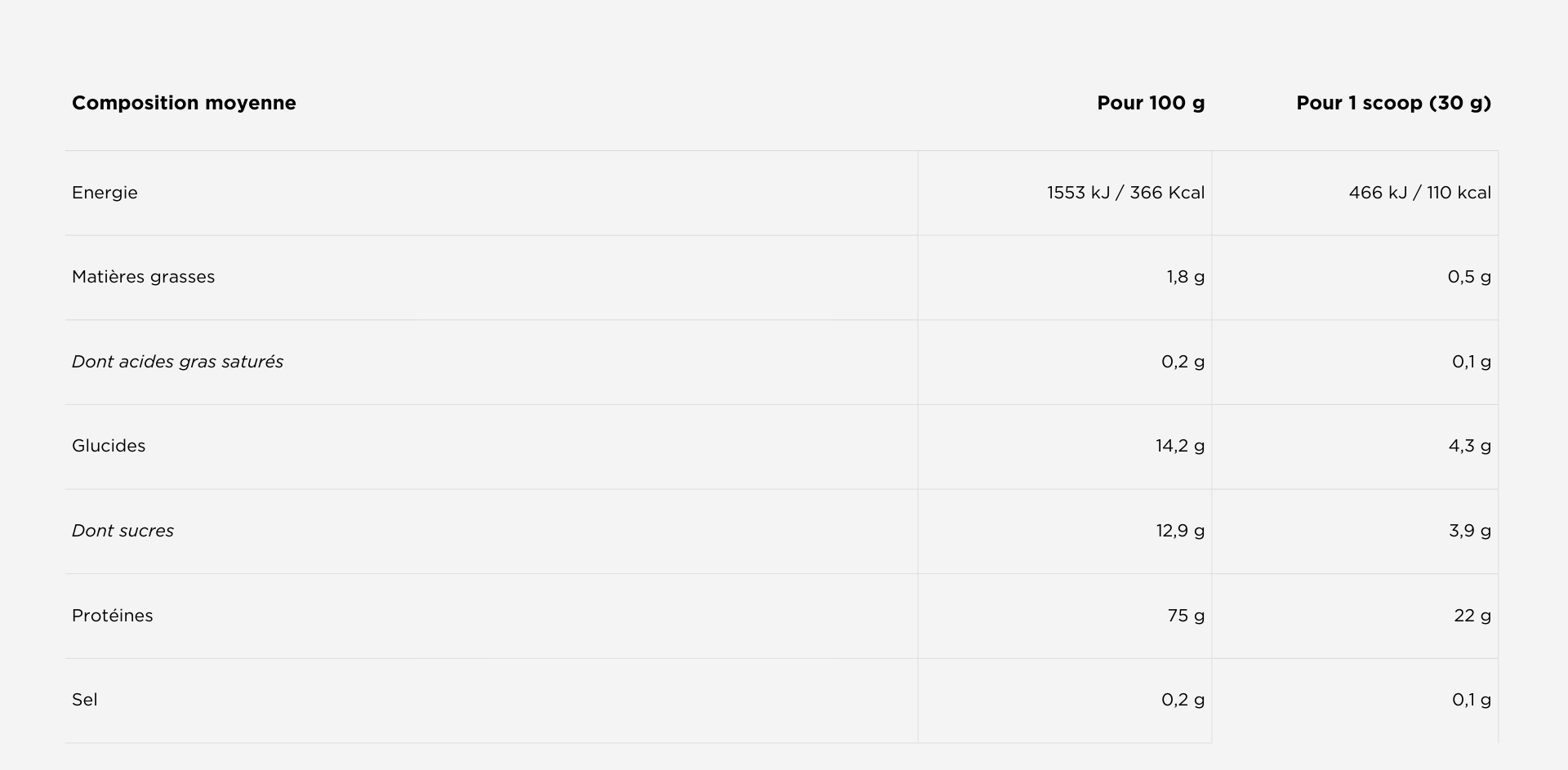Screen dimensions: 1568x770
Task: Click the '14,2 g' carbohydrate value
Action: point(1179,446)
